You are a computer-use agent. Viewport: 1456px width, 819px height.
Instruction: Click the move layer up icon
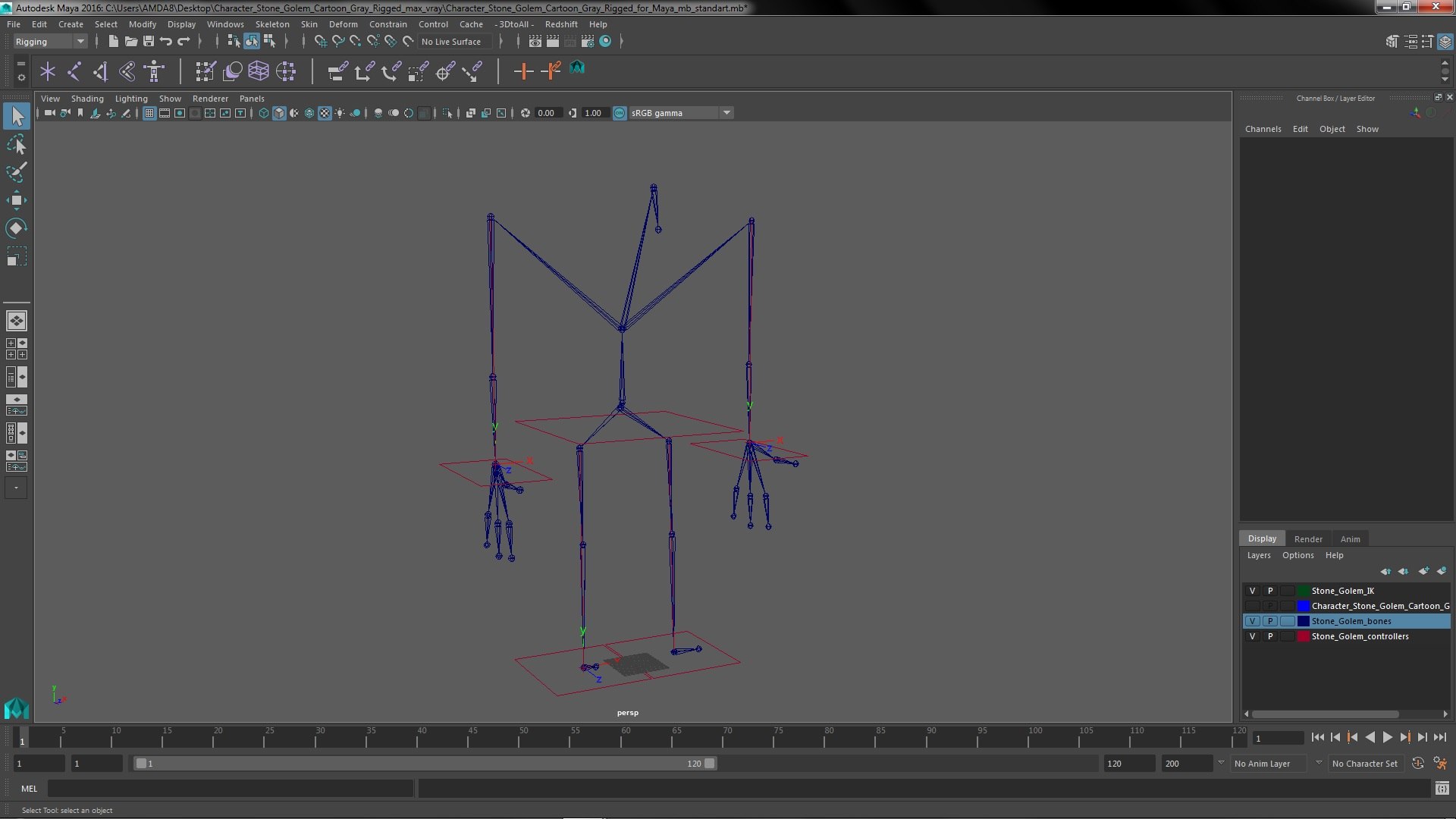click(1386, 571)
